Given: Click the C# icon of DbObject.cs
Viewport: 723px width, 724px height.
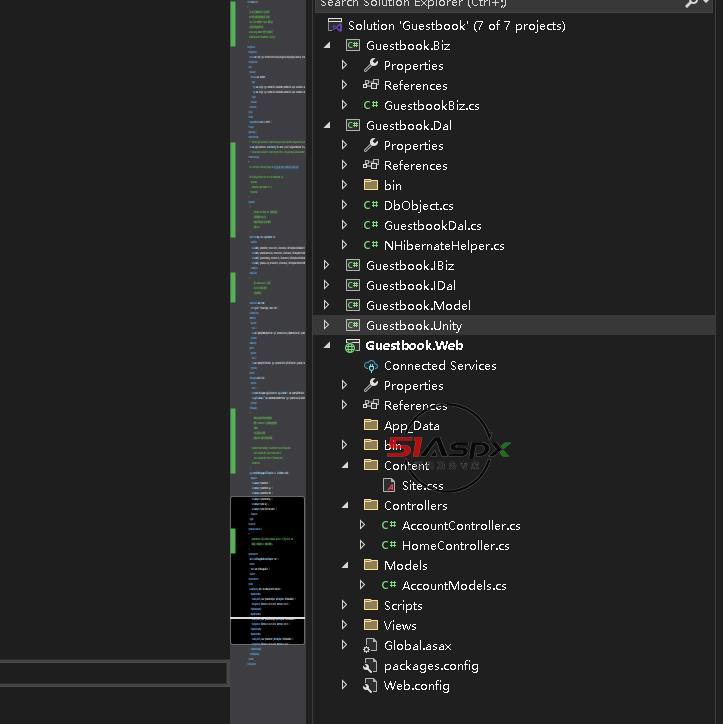Looking at the screenshot, I should (371, 205).
